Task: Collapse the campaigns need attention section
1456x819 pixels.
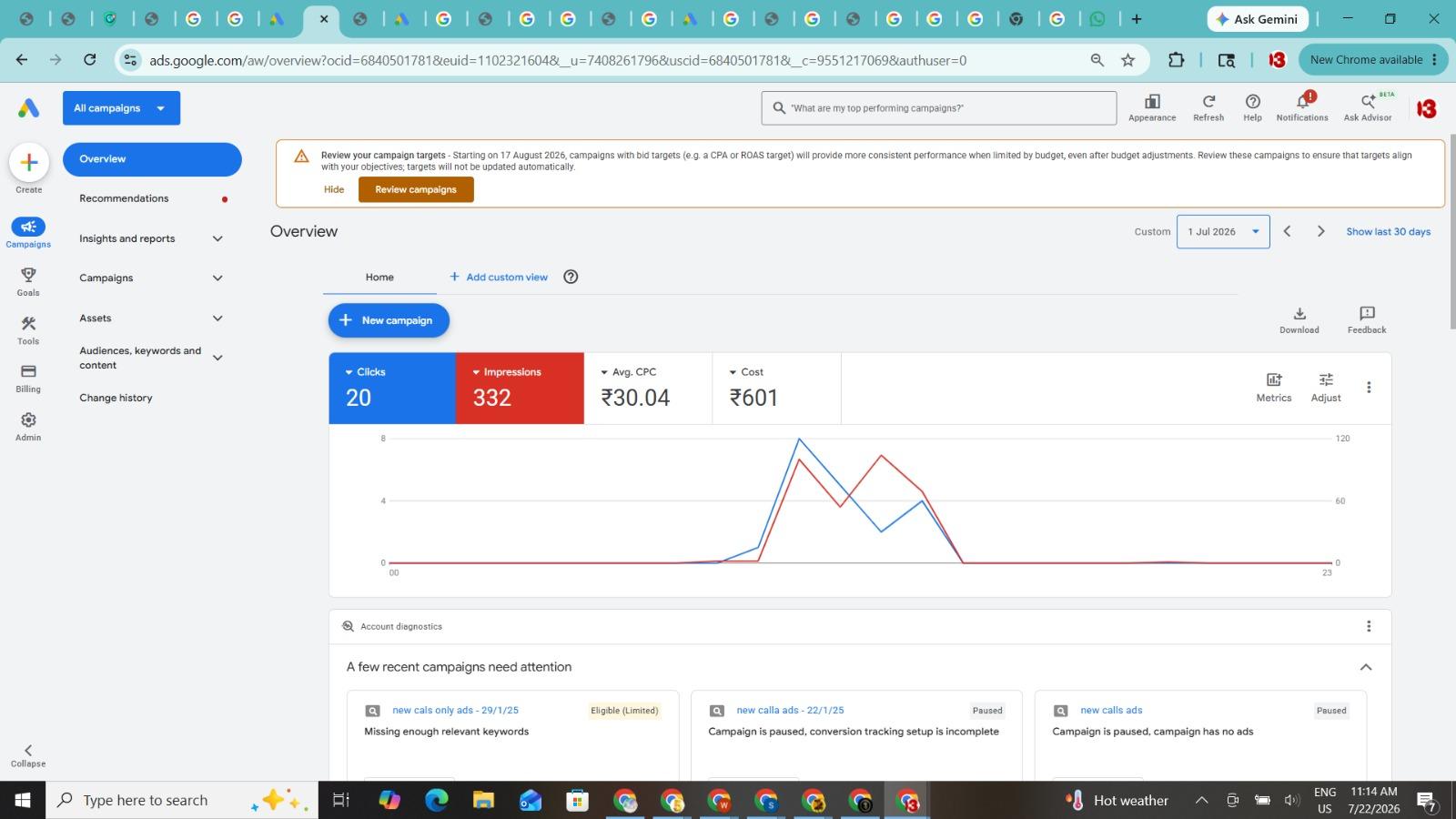Action: 1366,667
